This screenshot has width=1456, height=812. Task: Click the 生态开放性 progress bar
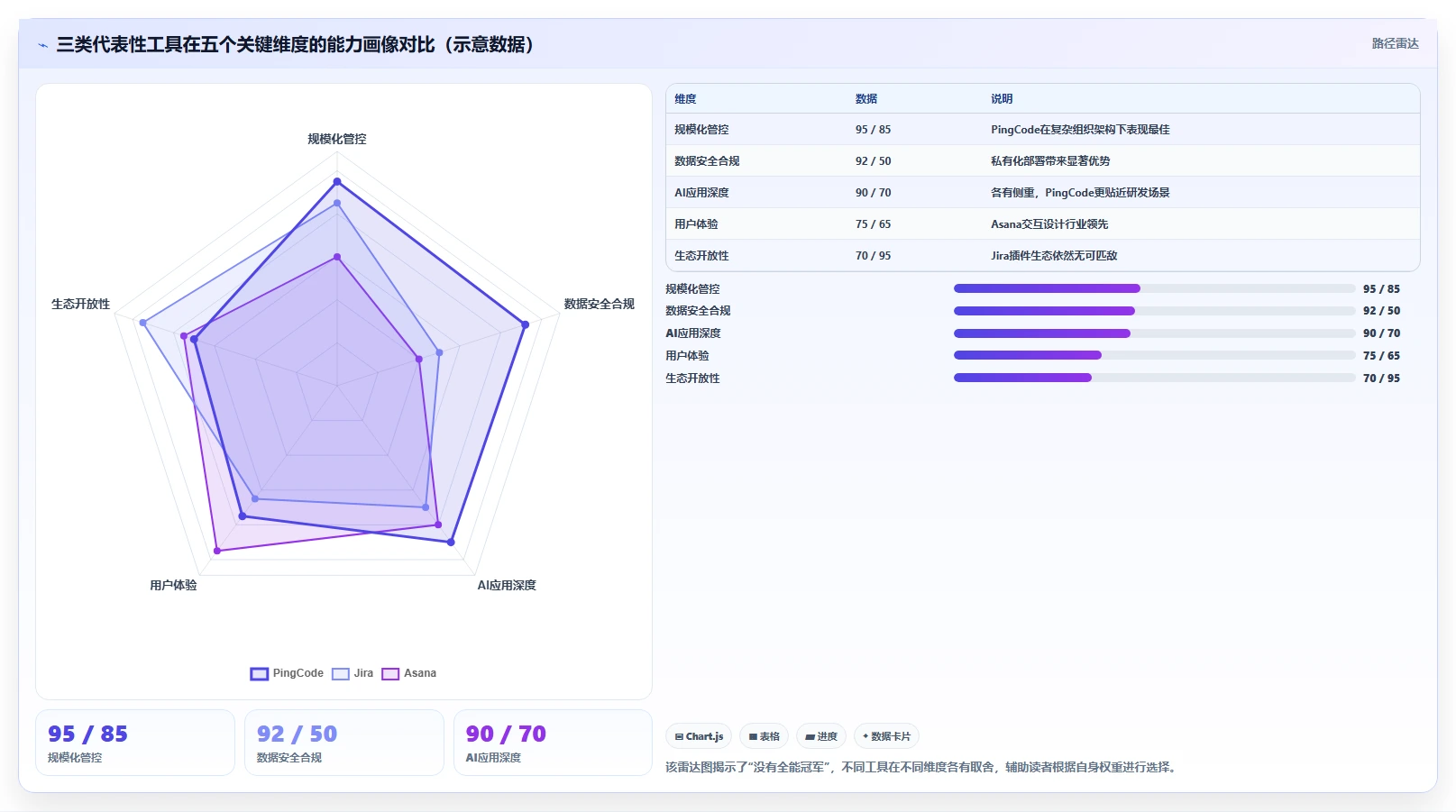pyautogui.click(x=1154, y=378)
